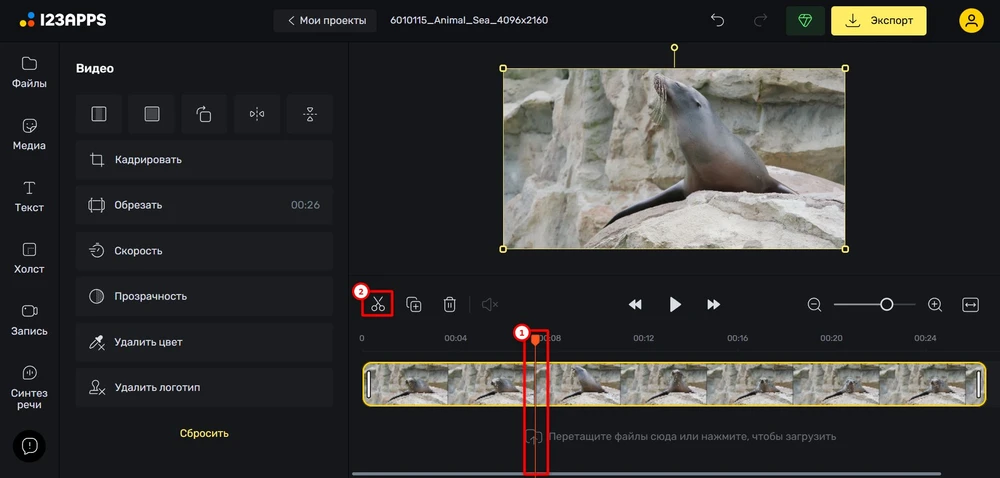Delete the clip using the trash icon
The image size is (1000, 478).
pyautogui.click(x=450, y=305)
